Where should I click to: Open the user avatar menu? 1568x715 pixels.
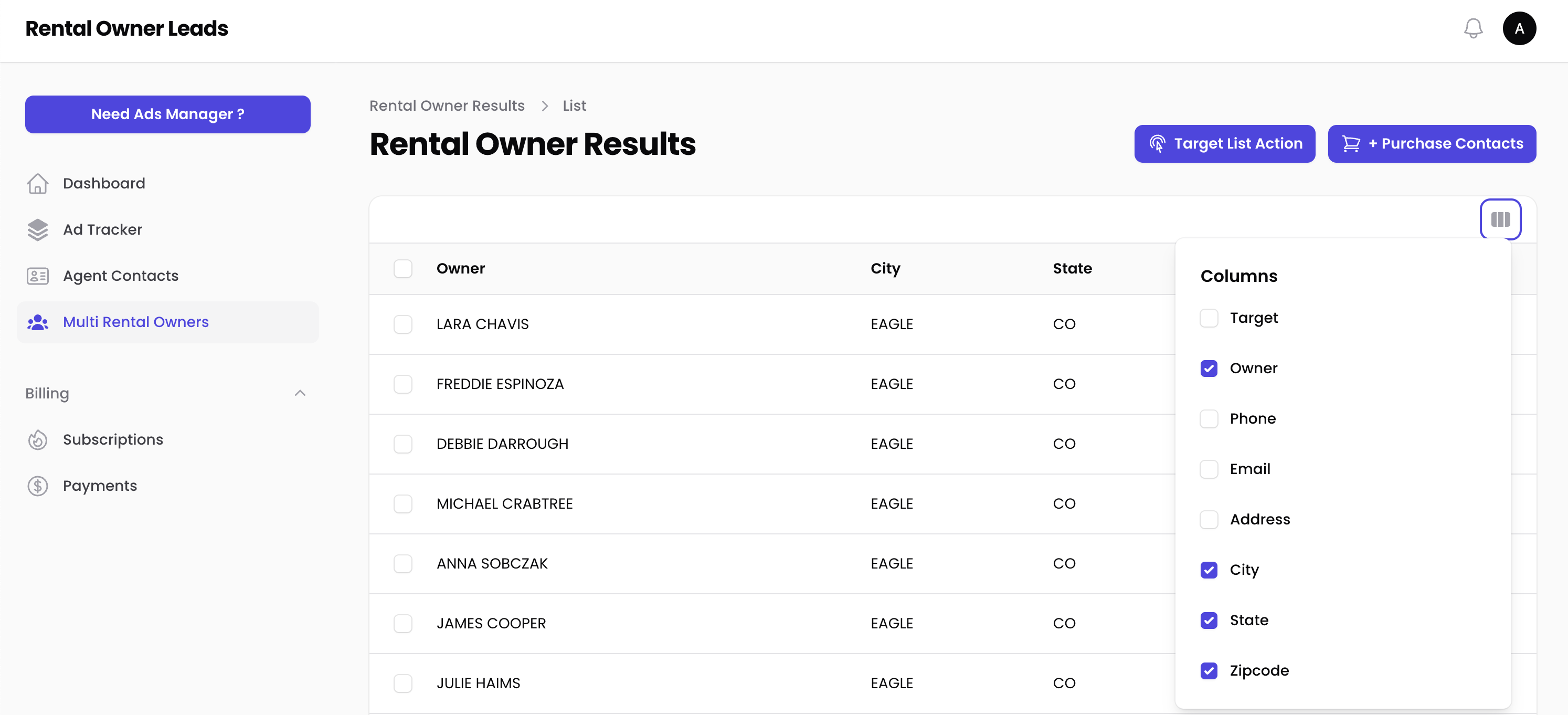pos(1519,29)
